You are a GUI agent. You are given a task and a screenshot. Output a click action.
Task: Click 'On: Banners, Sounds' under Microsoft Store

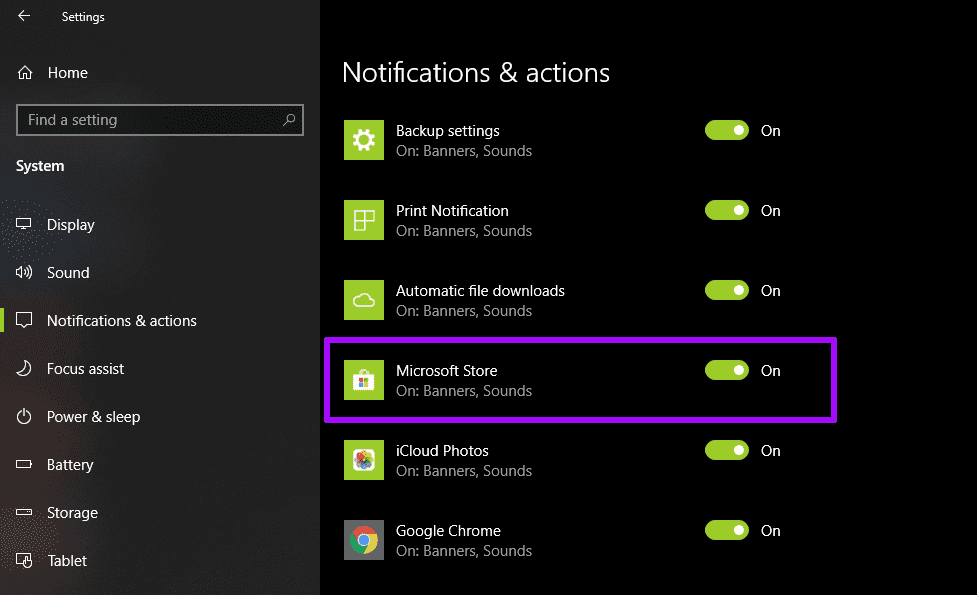pyautogui.click(x=464, y=391)
